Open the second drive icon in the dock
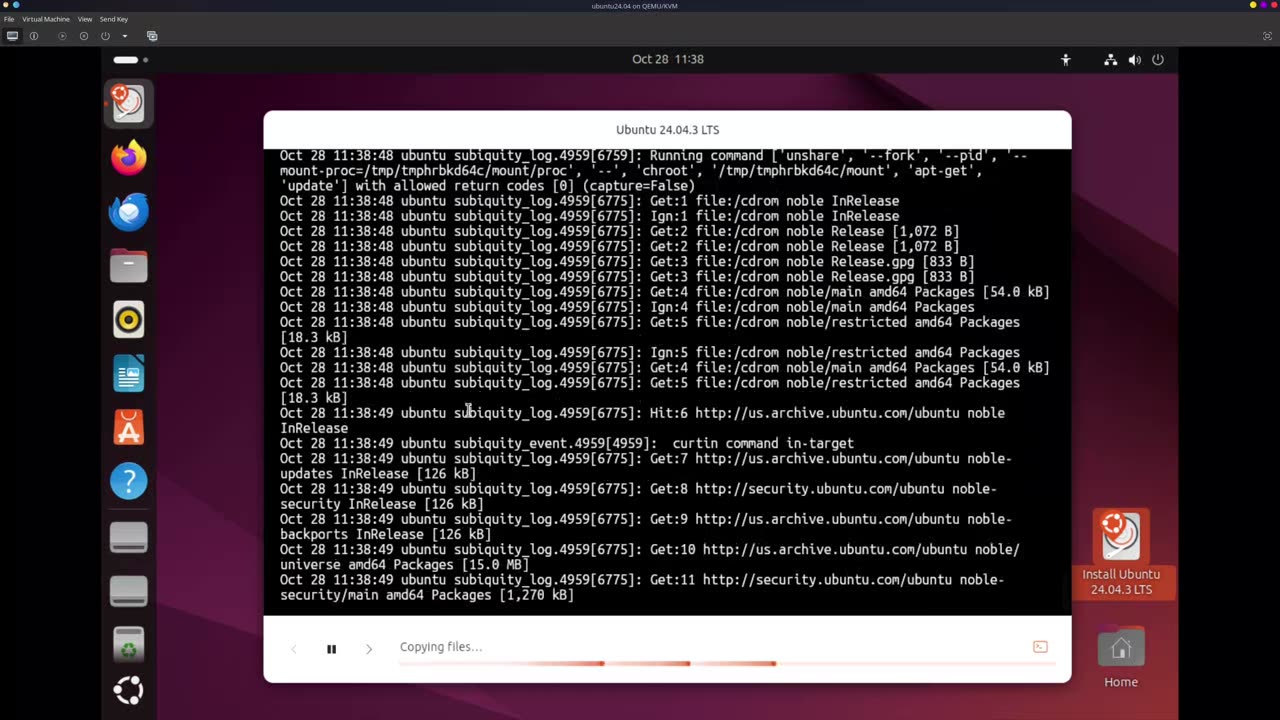The image size is (1280, 720). point(128,590)
